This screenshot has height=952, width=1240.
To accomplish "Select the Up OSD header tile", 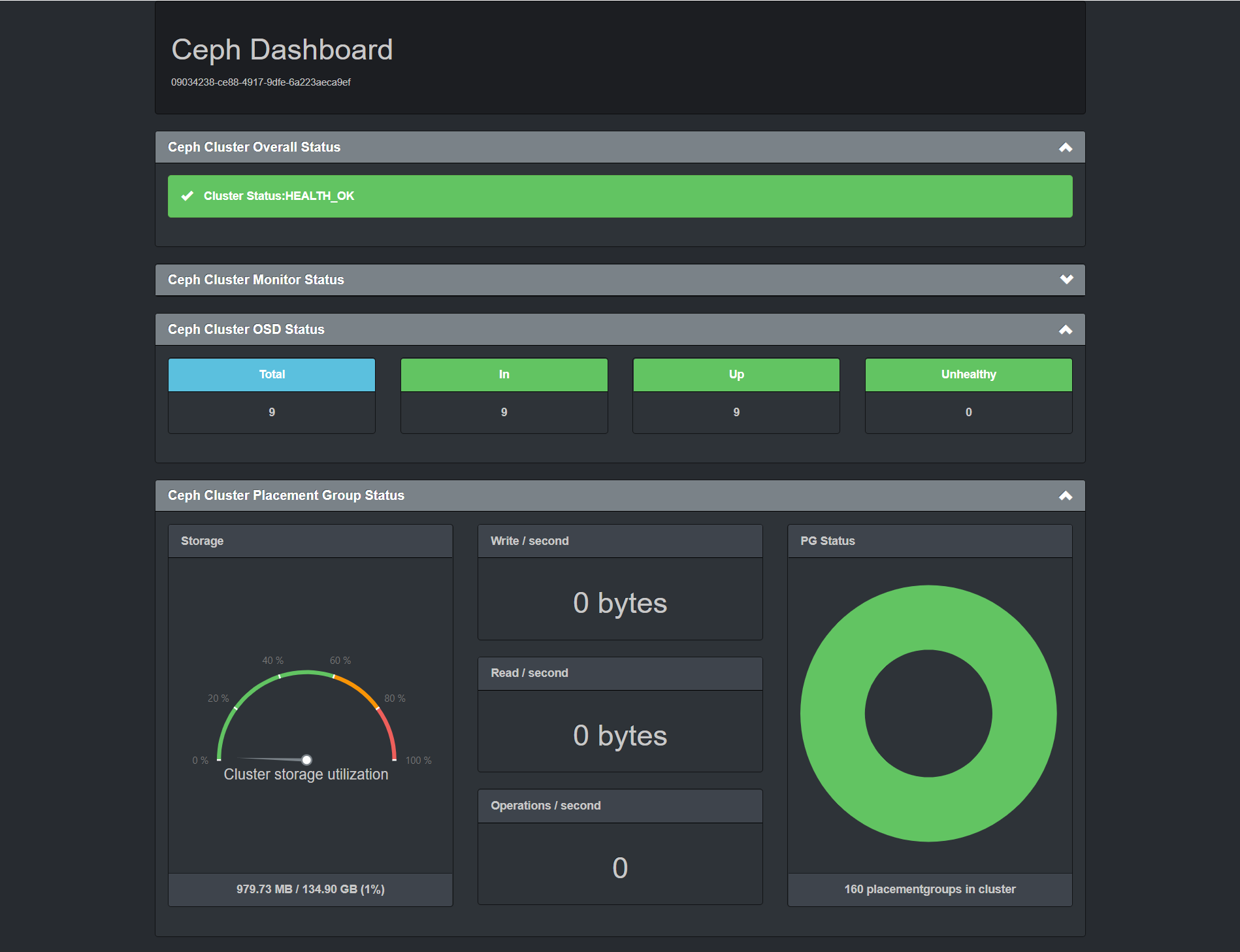I will pos(736,375).
